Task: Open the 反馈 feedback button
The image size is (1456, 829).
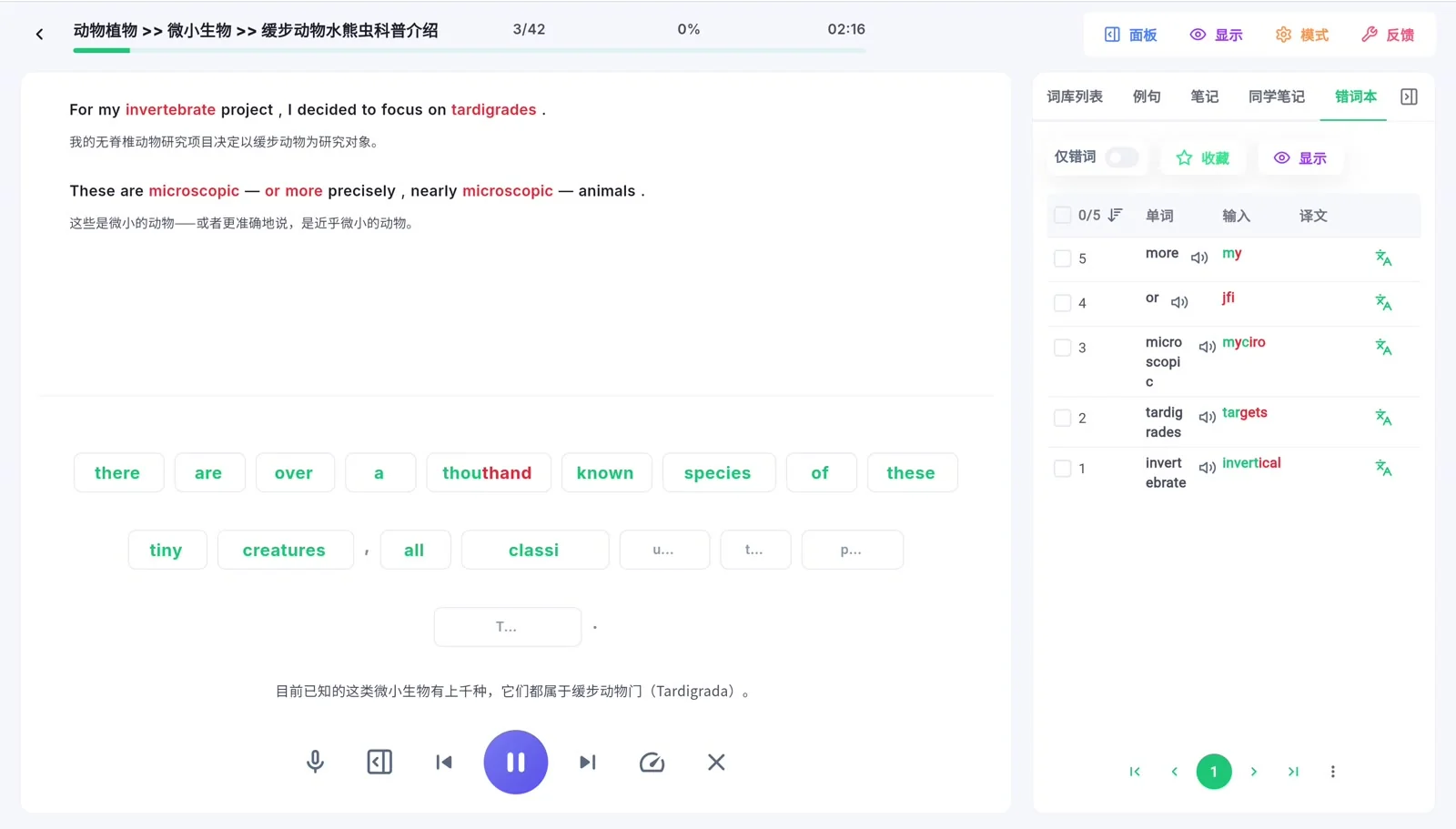Action: (x=1388, y=35)
